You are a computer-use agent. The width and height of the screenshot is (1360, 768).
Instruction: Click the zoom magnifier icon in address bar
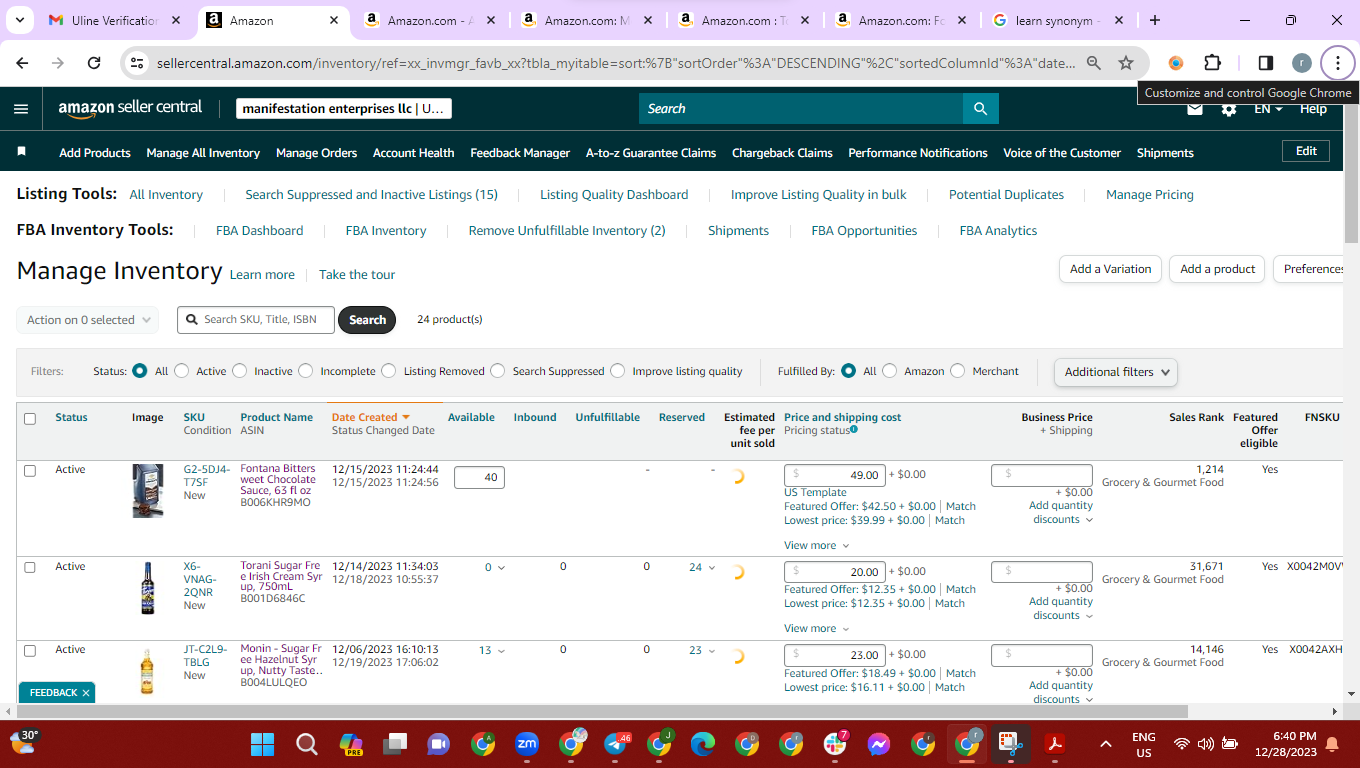(1094, 63)
